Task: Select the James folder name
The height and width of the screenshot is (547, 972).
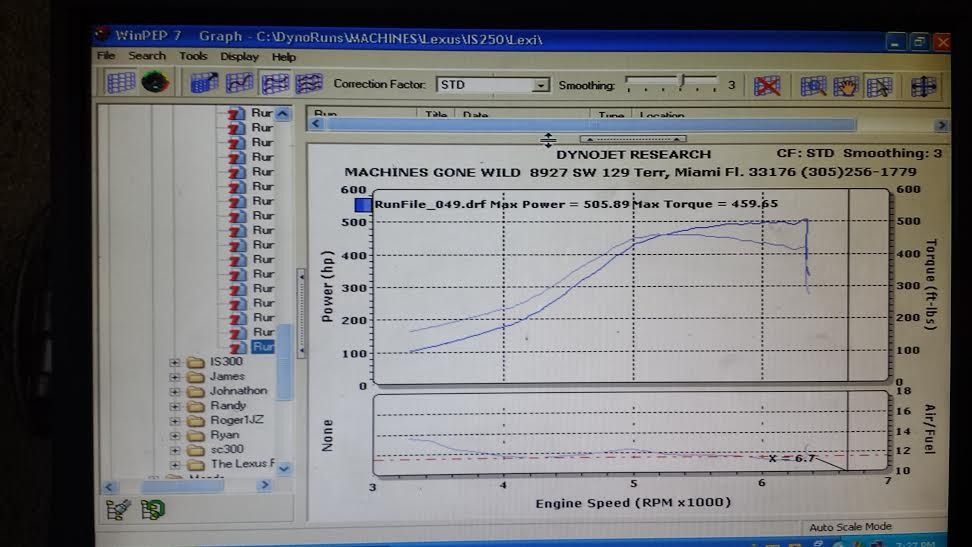Action: pos(227,376)
